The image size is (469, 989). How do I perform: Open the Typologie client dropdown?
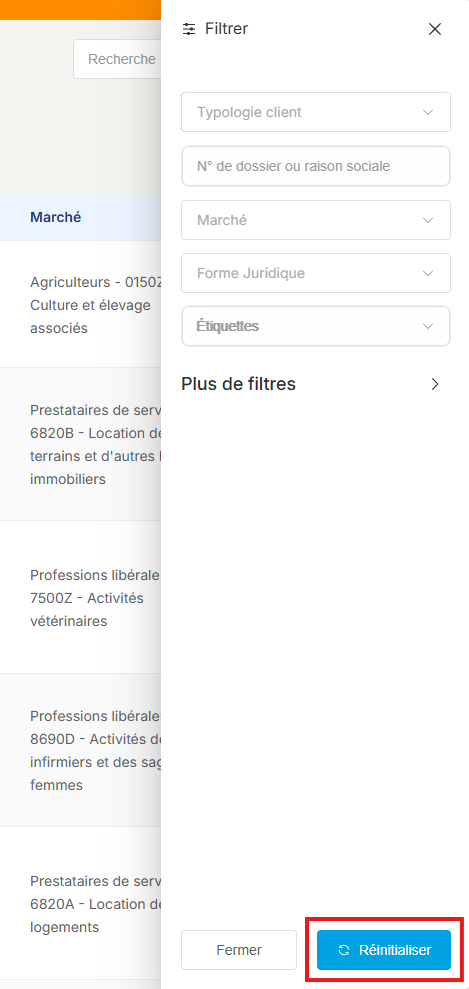(316, 112)
